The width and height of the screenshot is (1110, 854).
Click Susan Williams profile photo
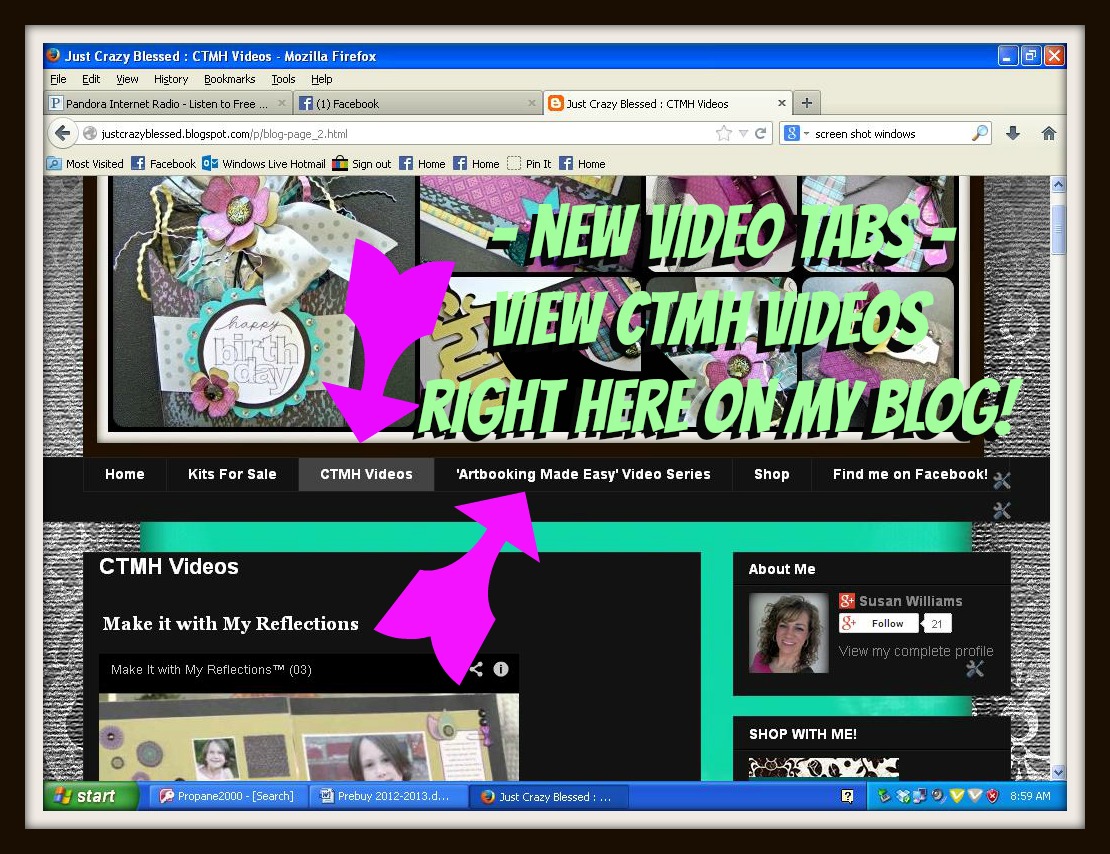point(789,633)
